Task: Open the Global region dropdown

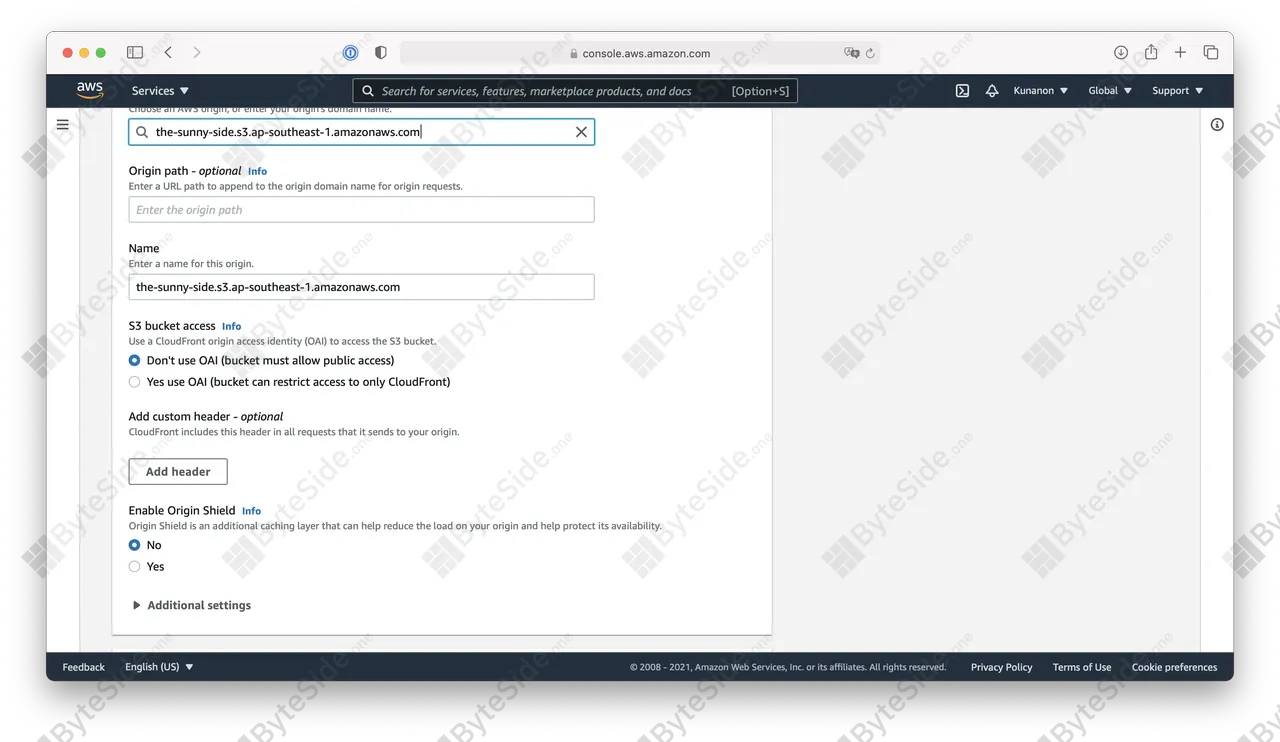Action: pyautogui.click(x=1110, y=91)
